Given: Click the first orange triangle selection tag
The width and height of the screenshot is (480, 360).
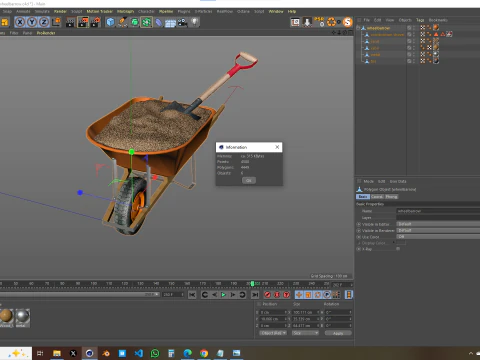Looking at the screenshot, I should (436, 34).
